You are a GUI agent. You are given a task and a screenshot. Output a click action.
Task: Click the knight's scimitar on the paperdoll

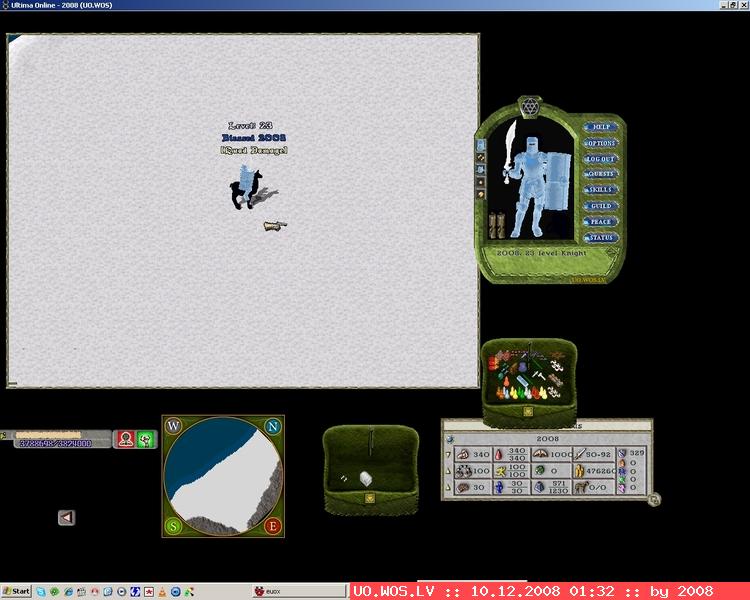click(510, 148)
